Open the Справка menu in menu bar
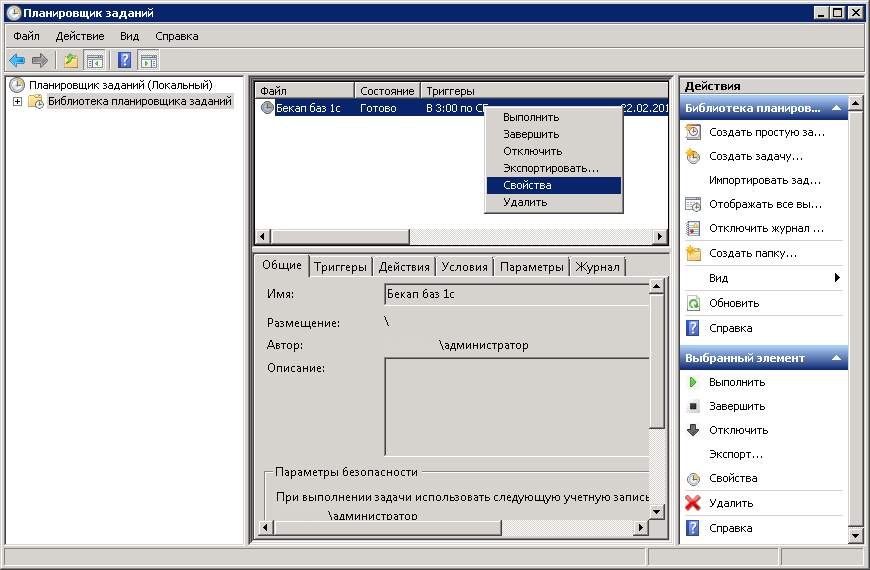This screenshot has width=870, height=570. [x=176, y=36]
